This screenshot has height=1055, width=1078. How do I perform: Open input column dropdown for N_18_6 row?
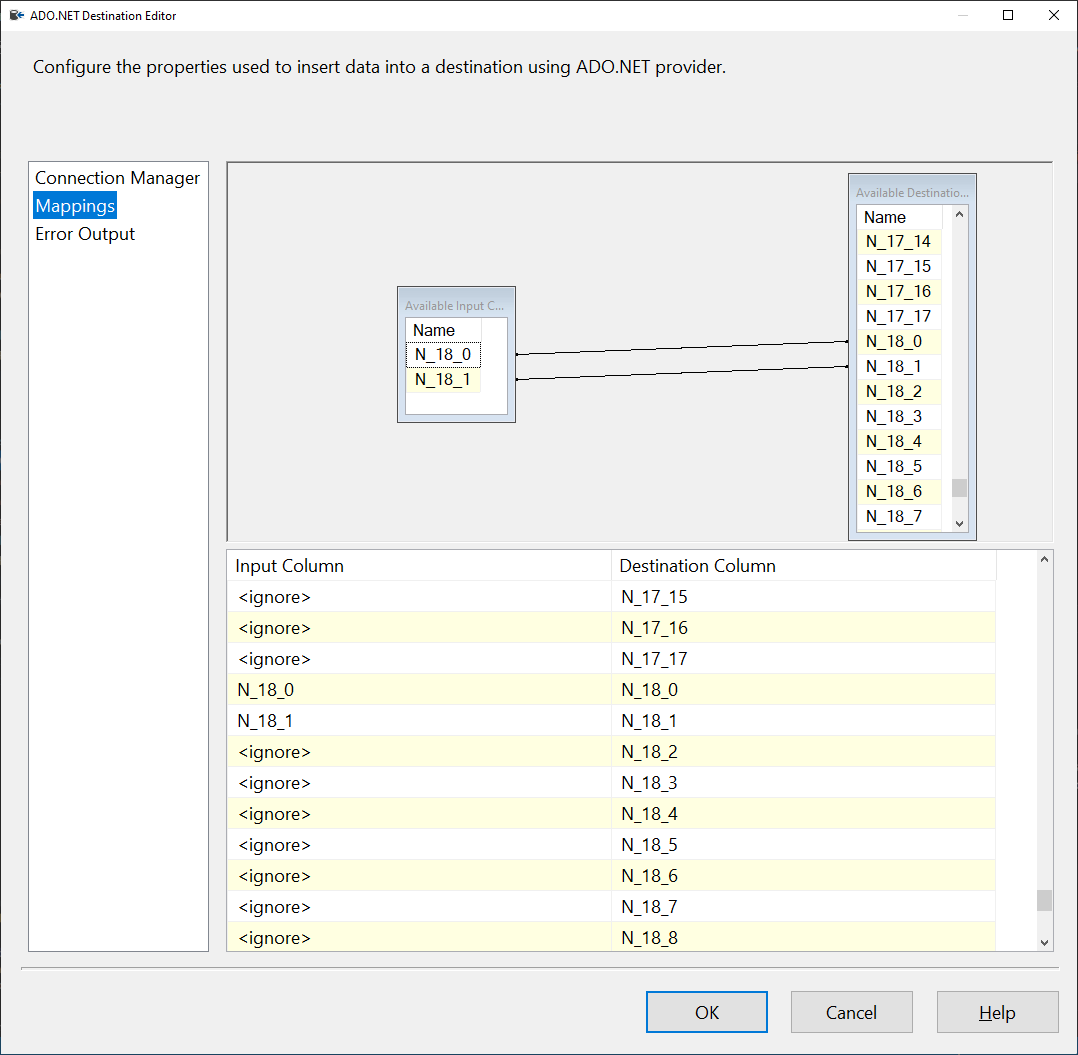tap(419, 876)
